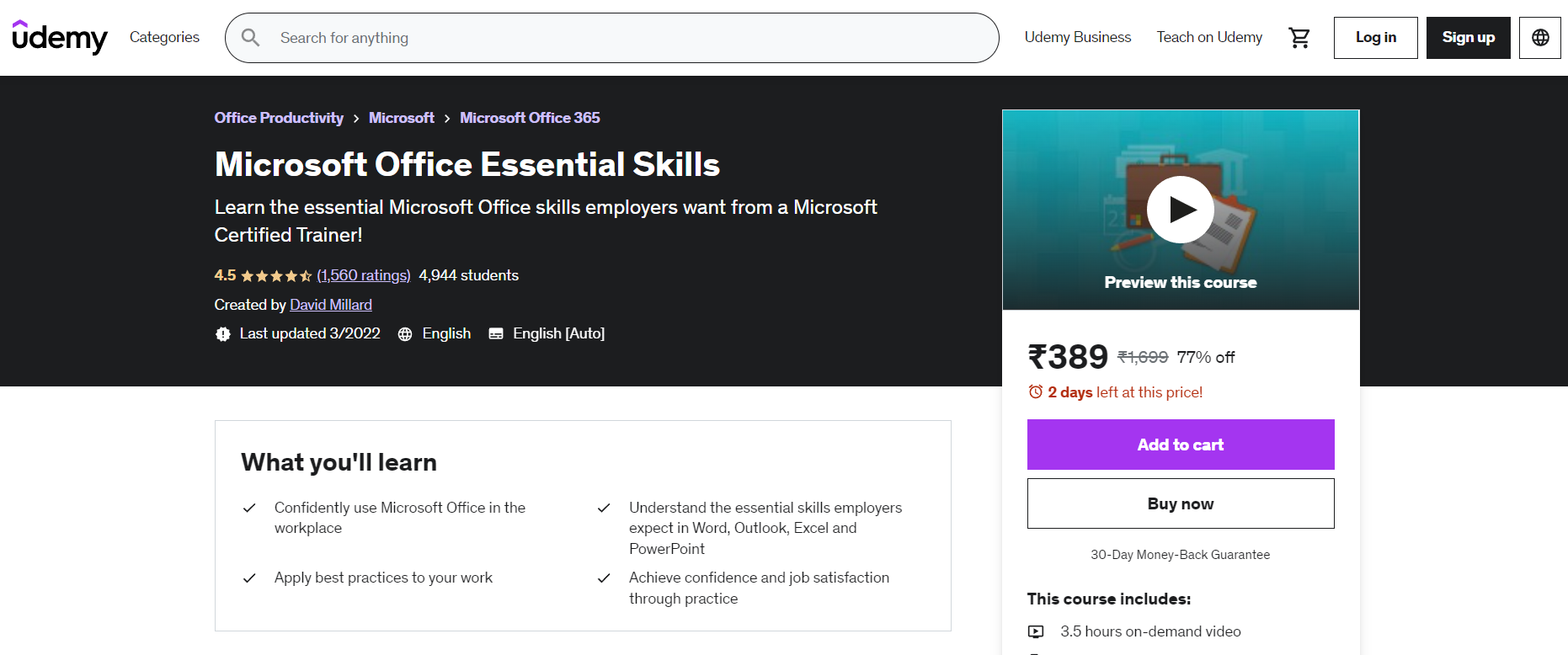The height and width of the screenshot is (655, 1568).
Task: Click the globe language selector icon
Action: (x=1539, y=38)
